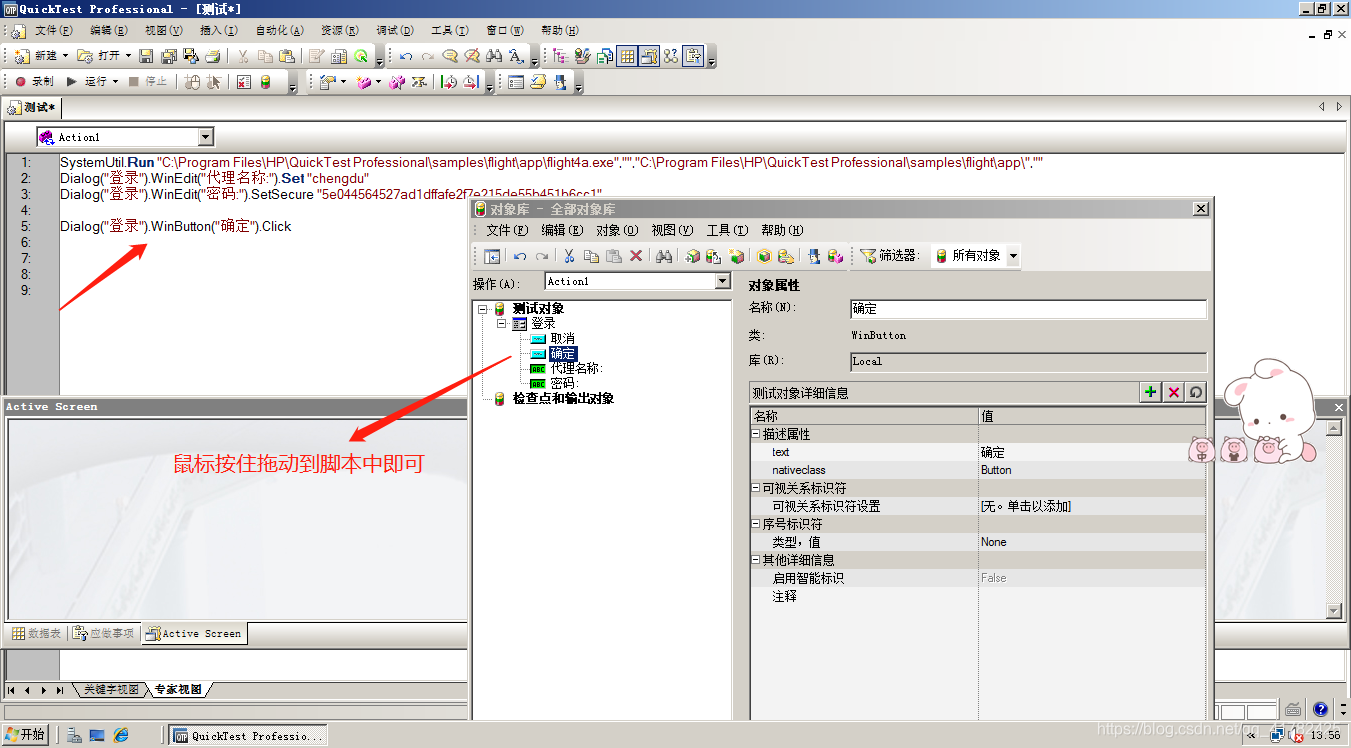Open the 操作(A) Action1 dropdown in repository
The height and width of the screenshot is (748, 1351).
(x=723, y=282)
